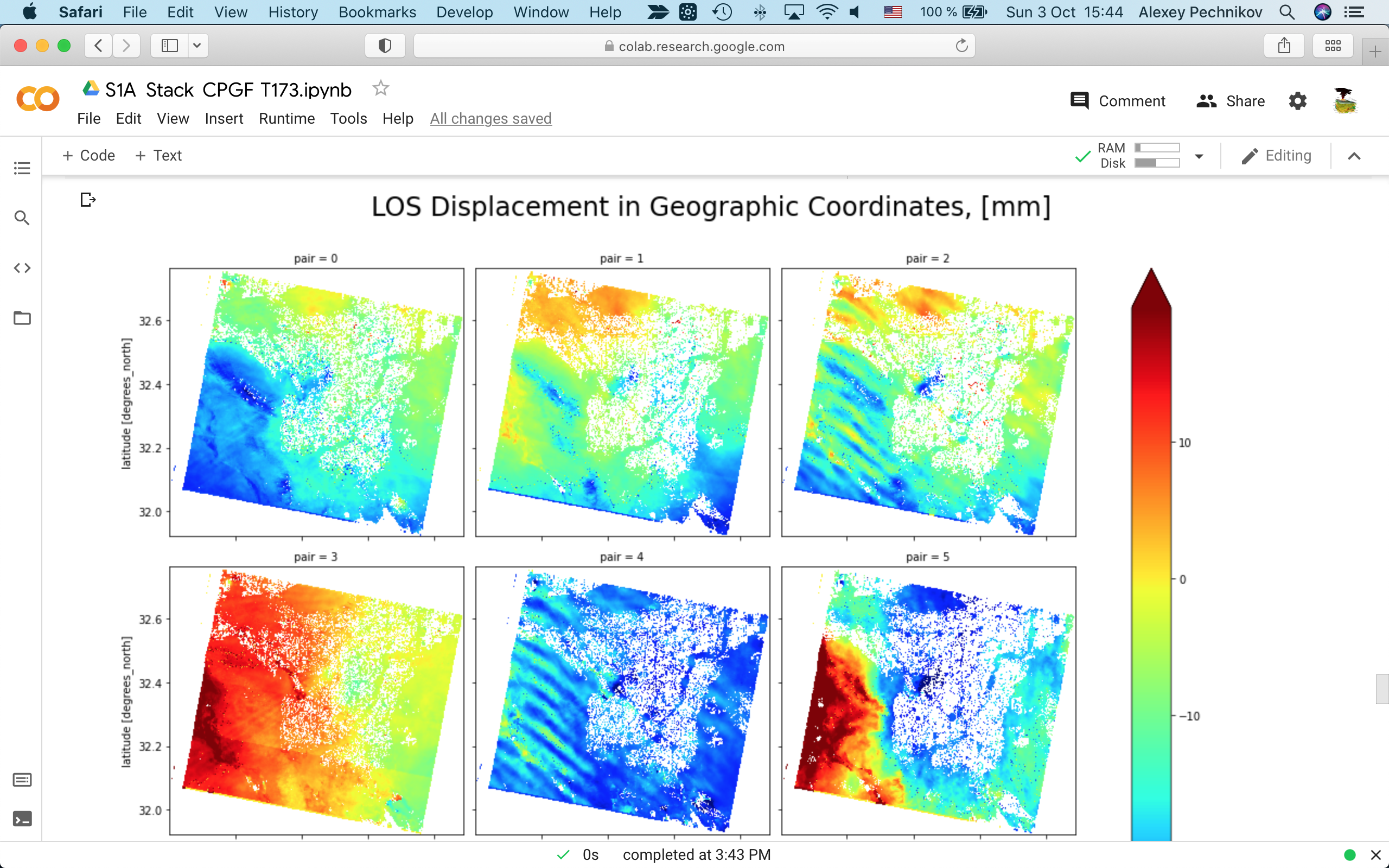Open Wi-Fi status in the menu bar
Screen dimensions: 1389x868
(827, 12)
